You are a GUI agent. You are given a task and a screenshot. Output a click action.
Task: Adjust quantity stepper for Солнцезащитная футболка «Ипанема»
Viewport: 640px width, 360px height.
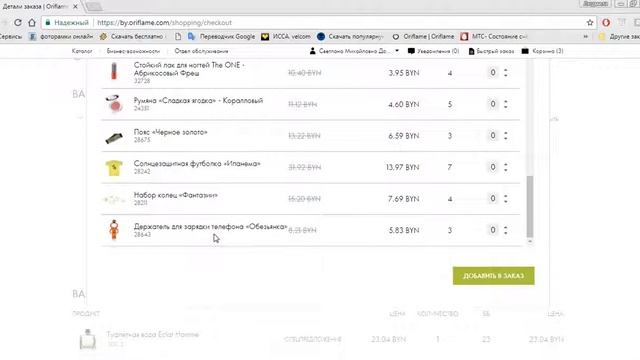point(506,167)
